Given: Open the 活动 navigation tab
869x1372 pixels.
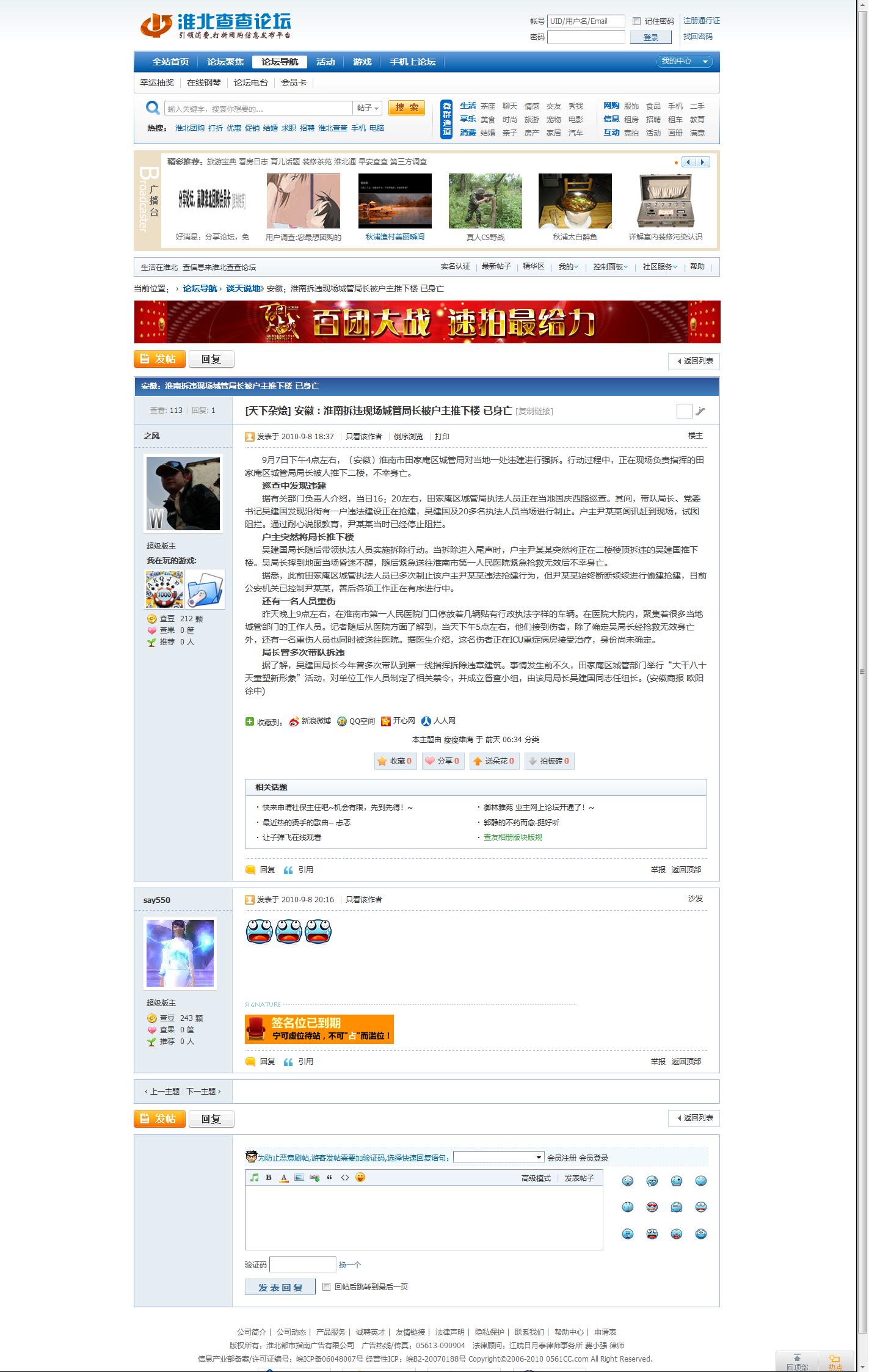Looking at the screenshot, I should [325, 62].
